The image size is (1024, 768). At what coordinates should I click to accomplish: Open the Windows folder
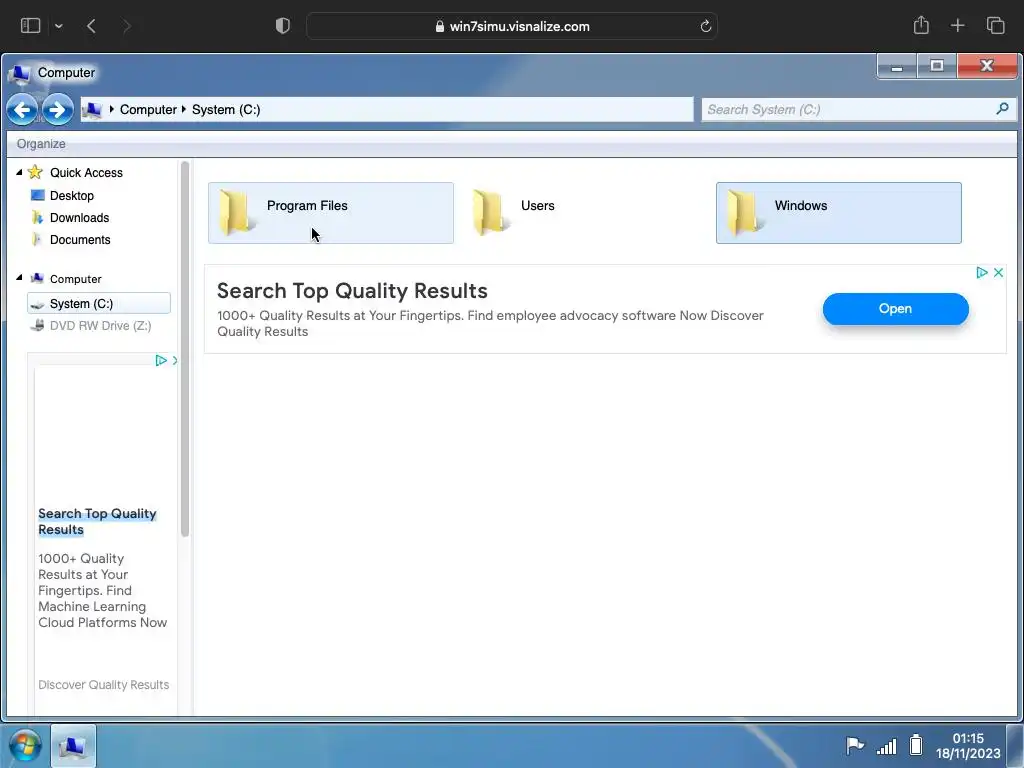839,213
